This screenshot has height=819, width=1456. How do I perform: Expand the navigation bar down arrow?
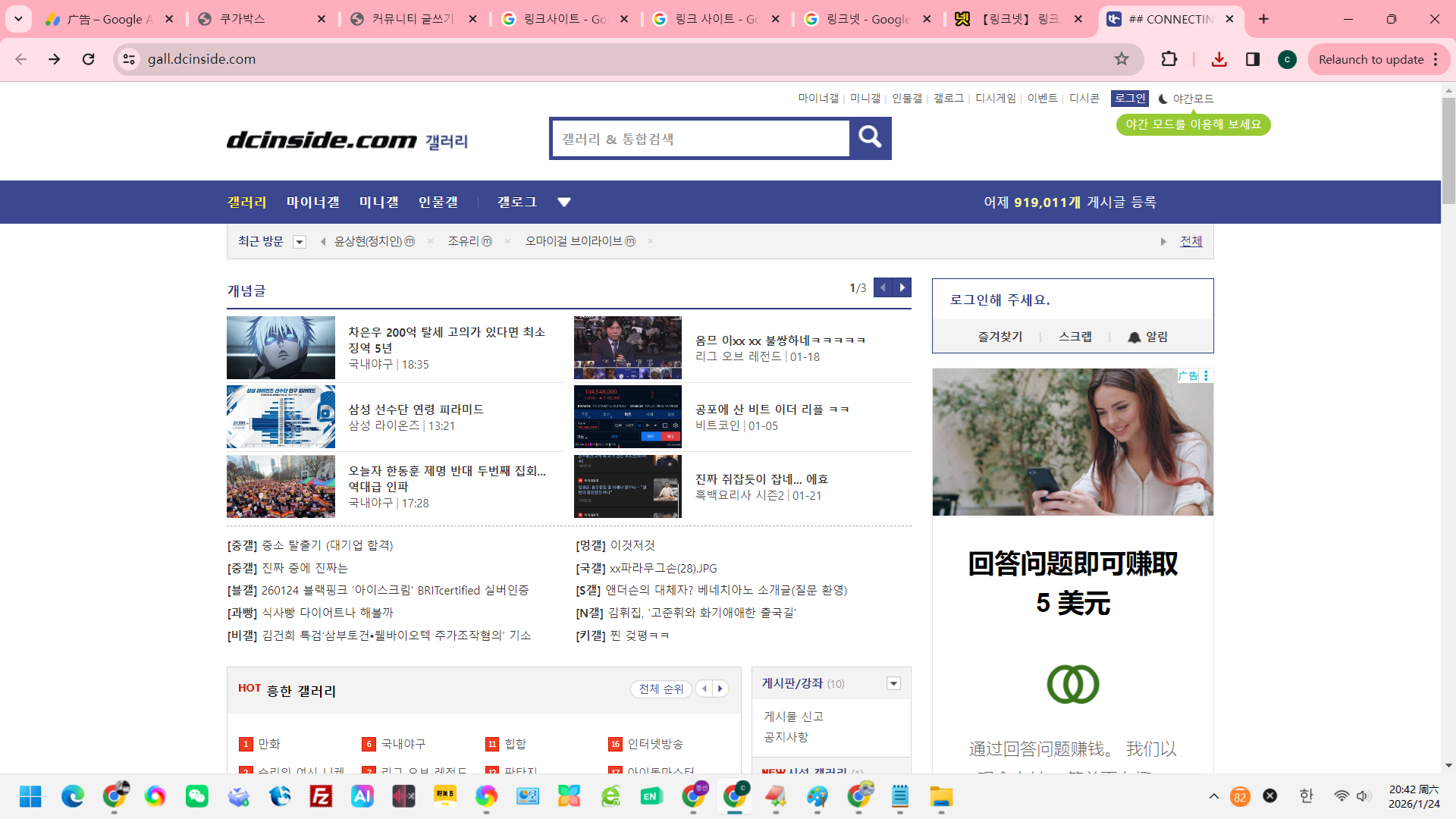click(563, 202)
